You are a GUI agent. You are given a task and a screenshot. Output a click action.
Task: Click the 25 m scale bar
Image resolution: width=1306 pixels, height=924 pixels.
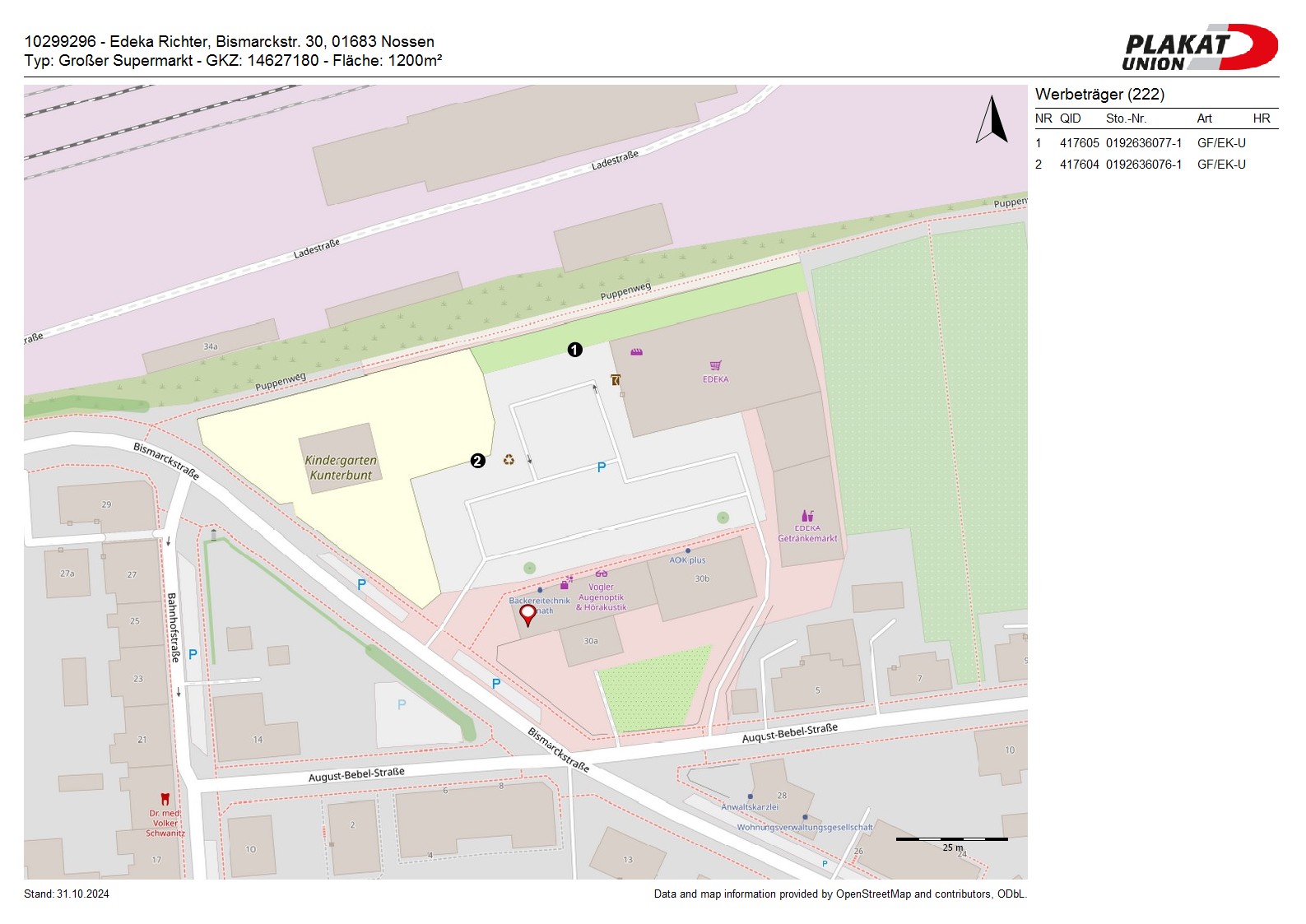[951, 840]
